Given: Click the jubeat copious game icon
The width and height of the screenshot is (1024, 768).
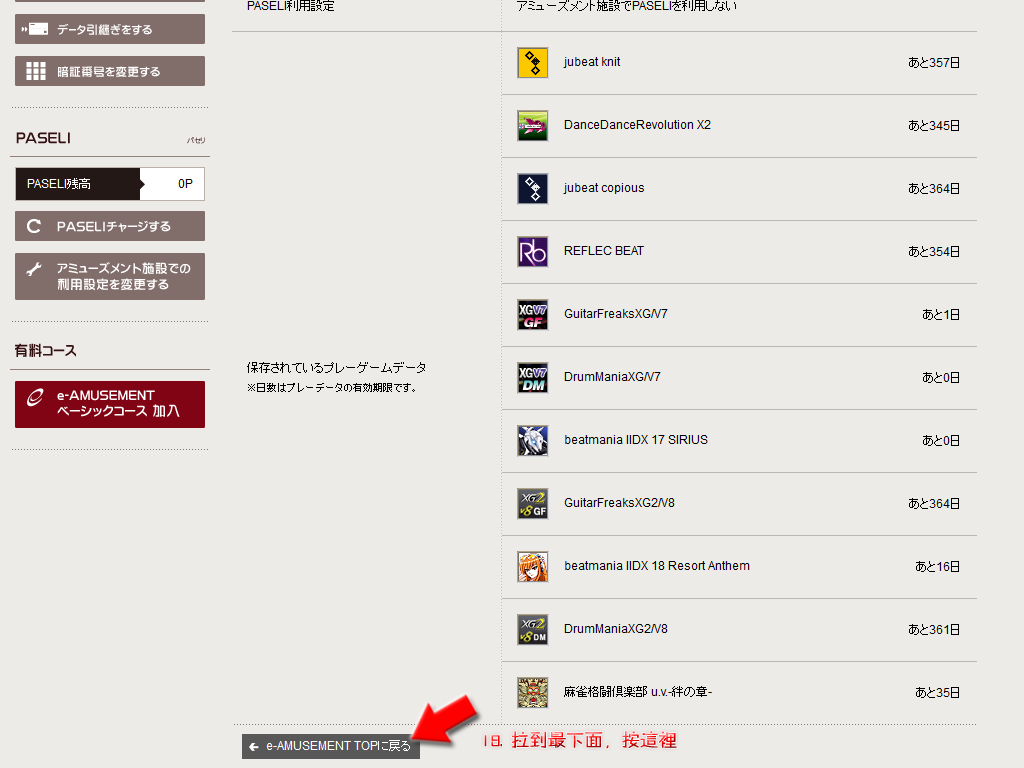Looking at the screenshot, I should click(532, 189).
